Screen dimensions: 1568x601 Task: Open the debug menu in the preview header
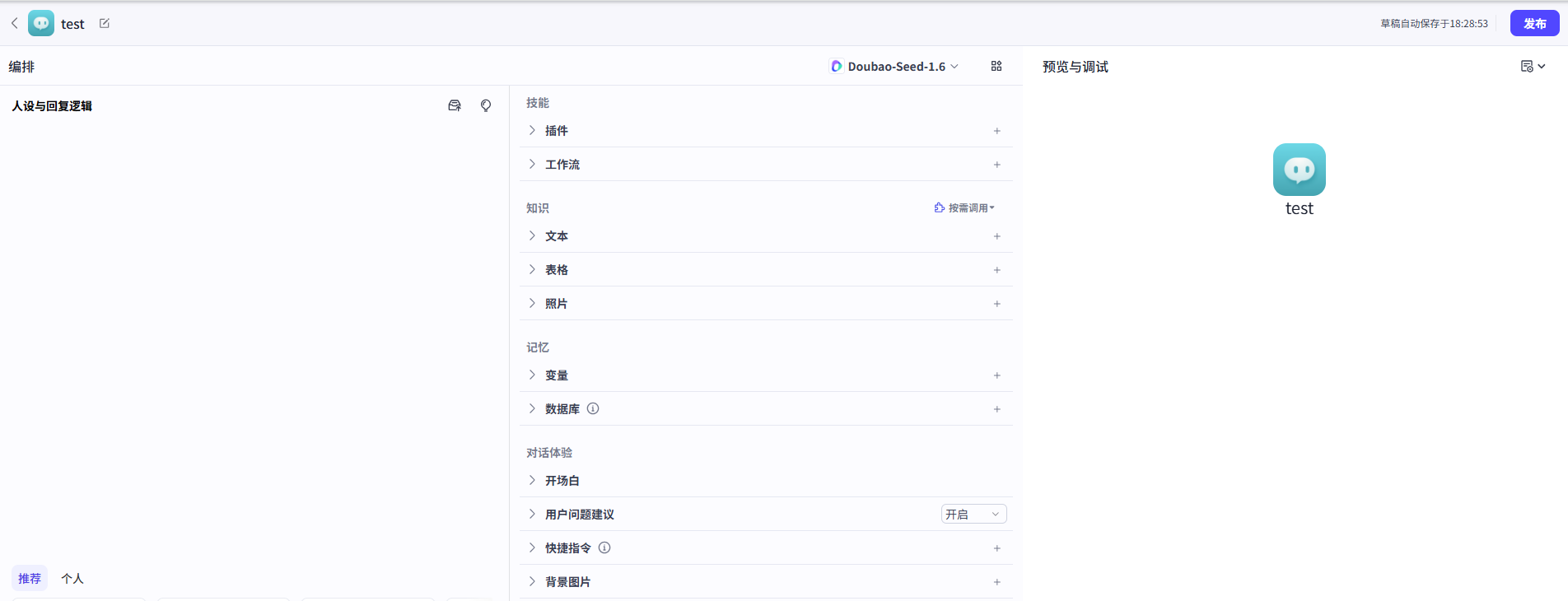point(1533,66)
